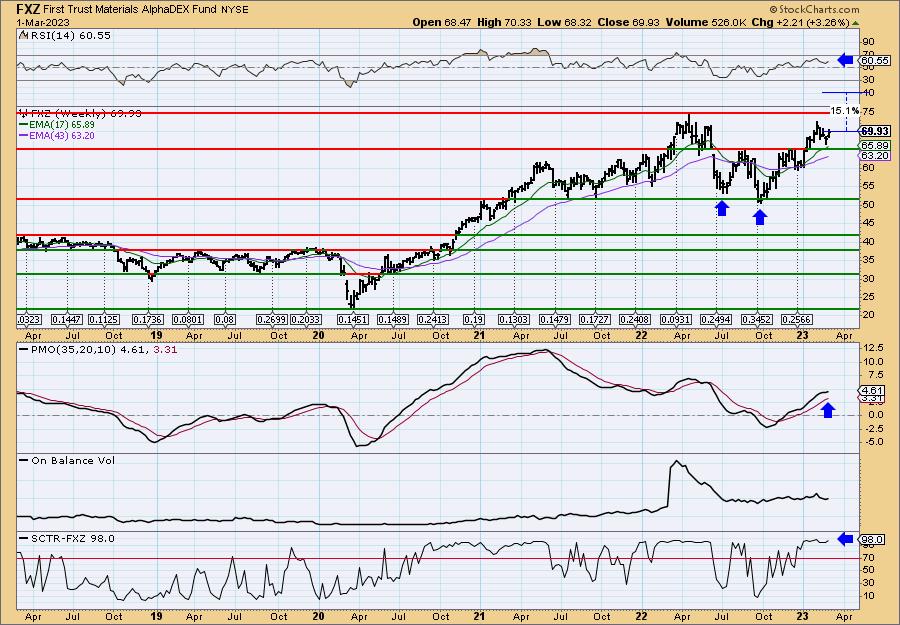Click the Chg +2.21 (+3.26%) value
The width and height of the screenshot is (900, 625).
point(799,22)
